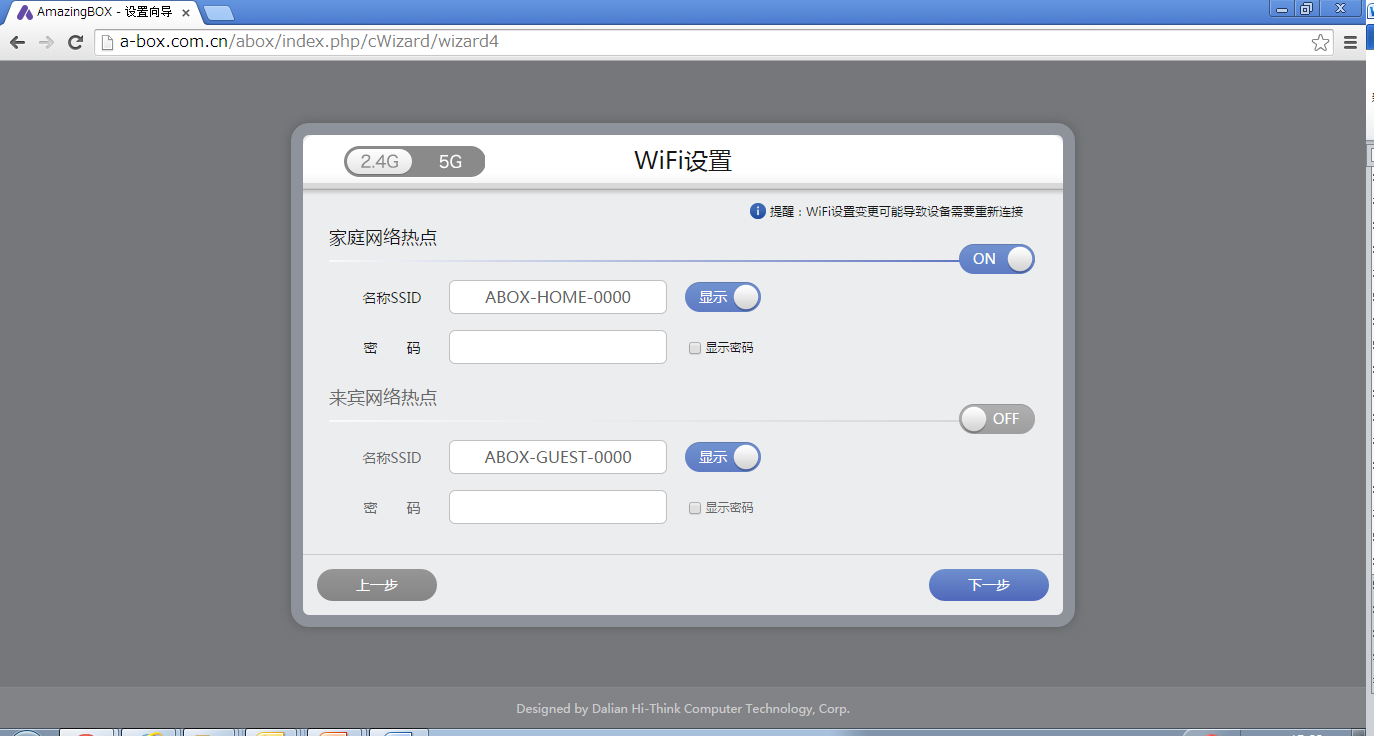
Task: Click the 上一步 previous step button
Action: click(x=377, y=585)
